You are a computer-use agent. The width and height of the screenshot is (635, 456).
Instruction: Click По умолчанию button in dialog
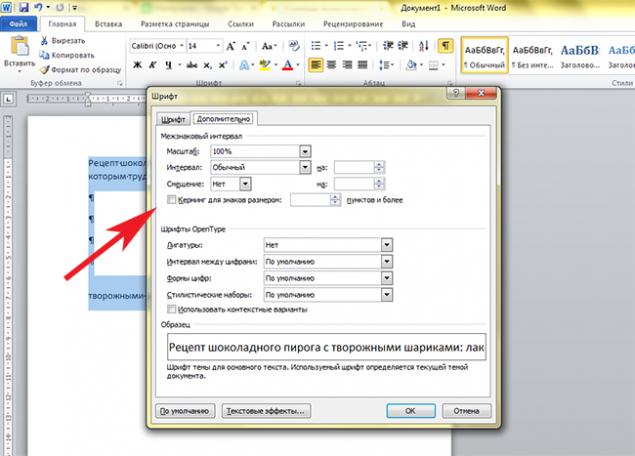pyautogui.click(x=185, y=411)
